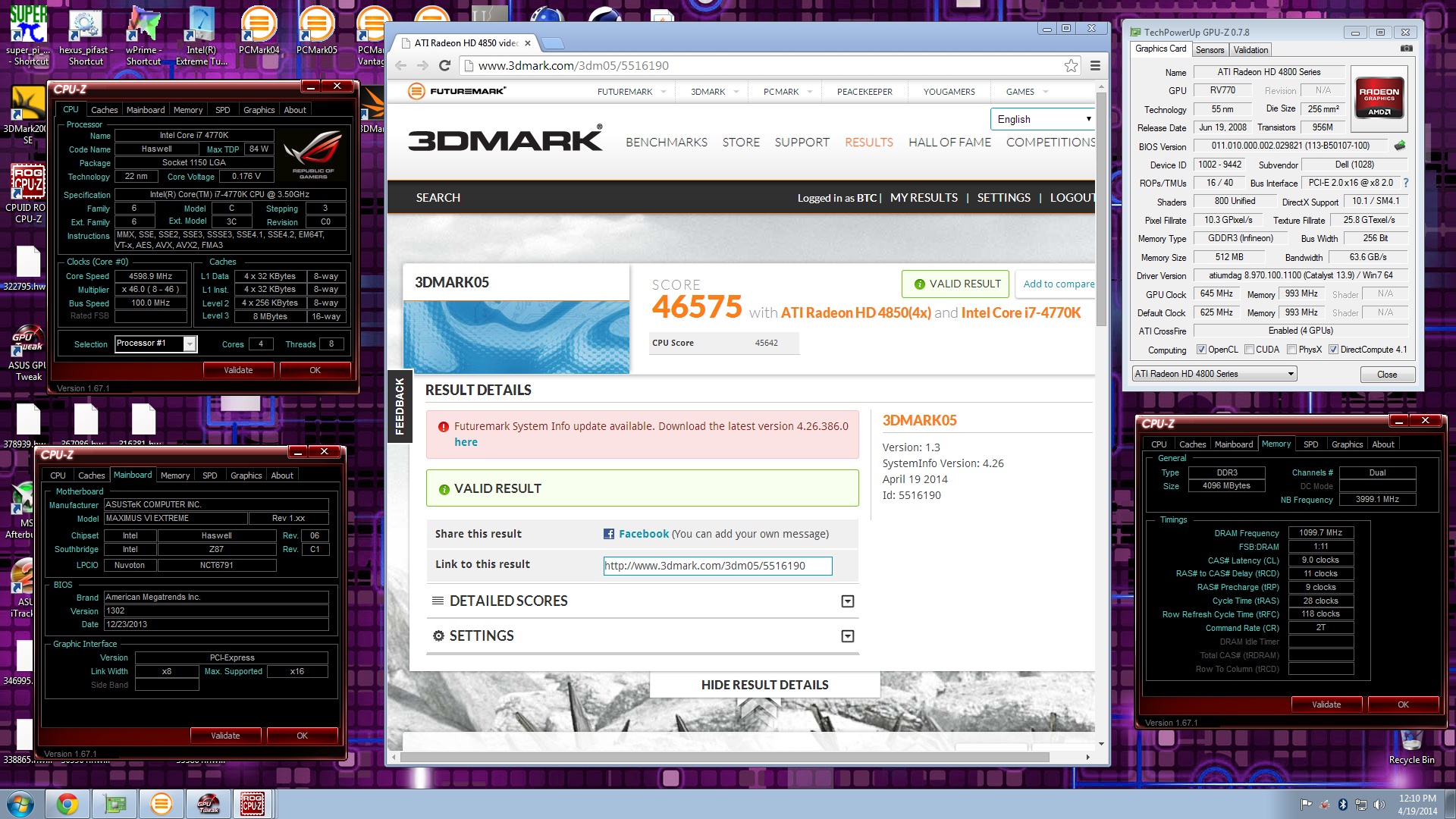Switch to Sensors tab in GPU-Z
The image size is (1456, 819).
click(1210, 50)
